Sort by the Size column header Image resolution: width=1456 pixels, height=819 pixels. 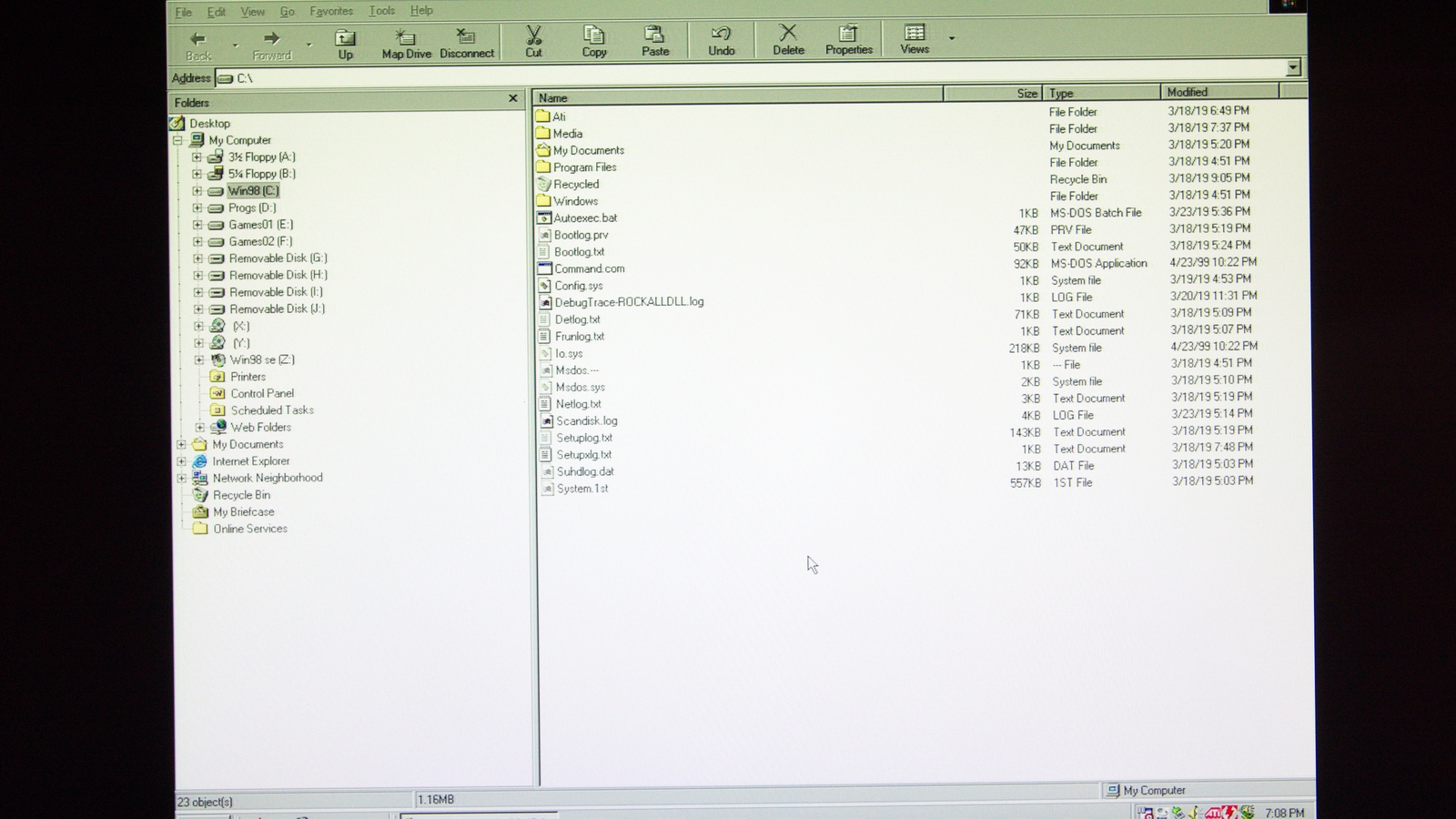tap(993, 94)
